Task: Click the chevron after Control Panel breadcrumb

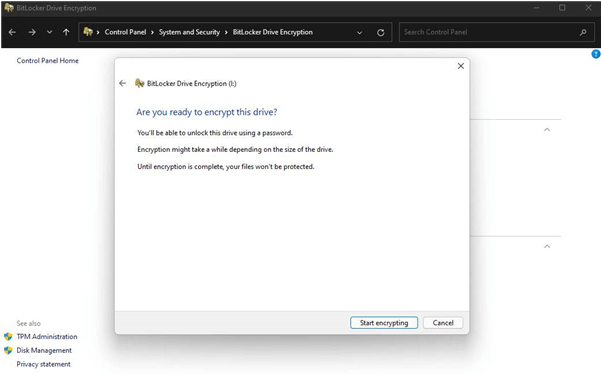Action: (x=152, y=32)
